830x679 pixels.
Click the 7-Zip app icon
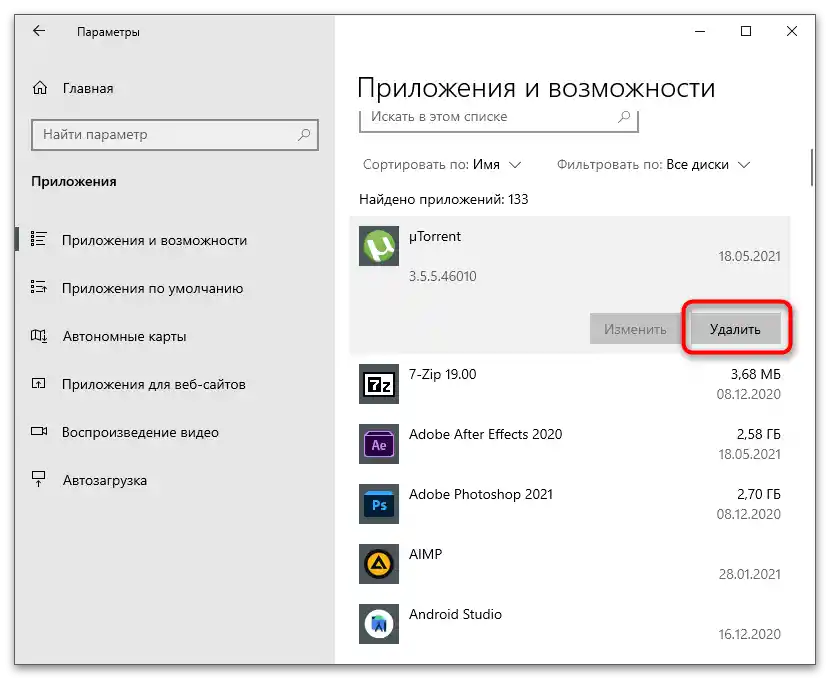378,384
